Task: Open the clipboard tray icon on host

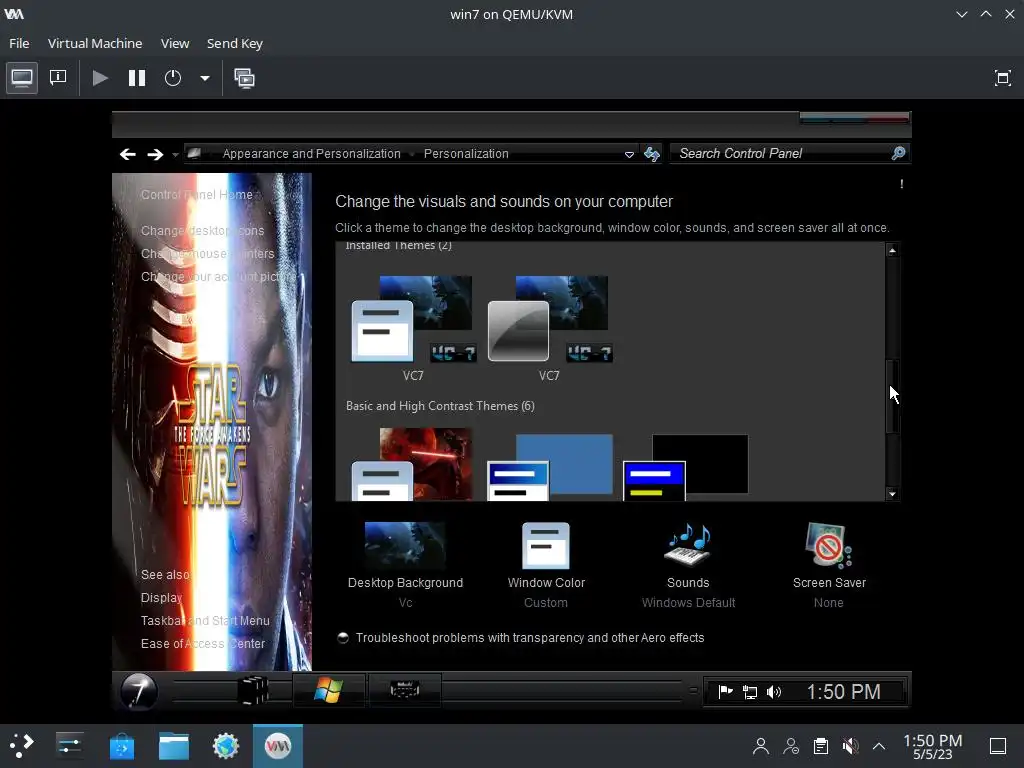Action: pos(821,746)
